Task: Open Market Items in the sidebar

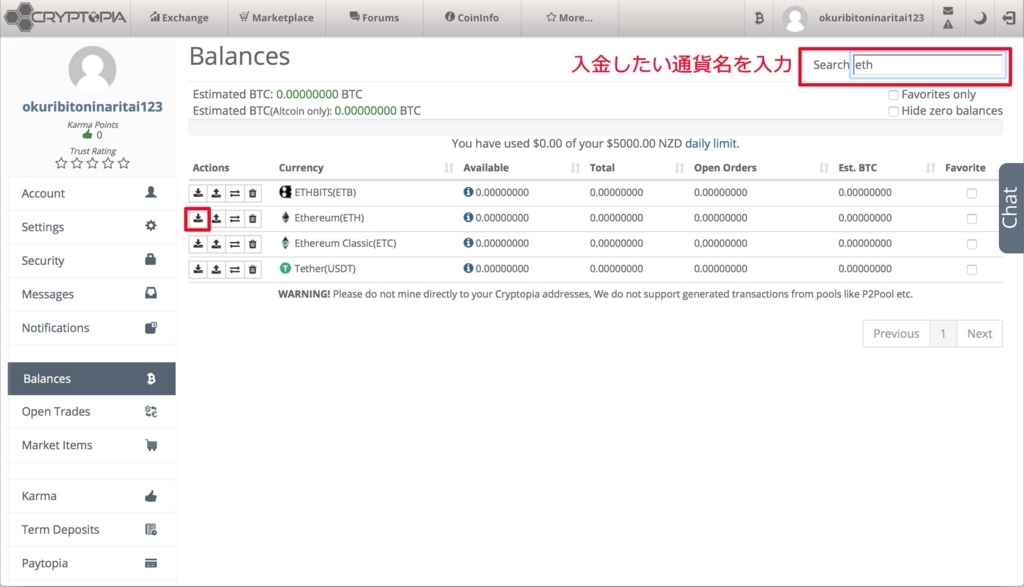Action: click(91, 445)
